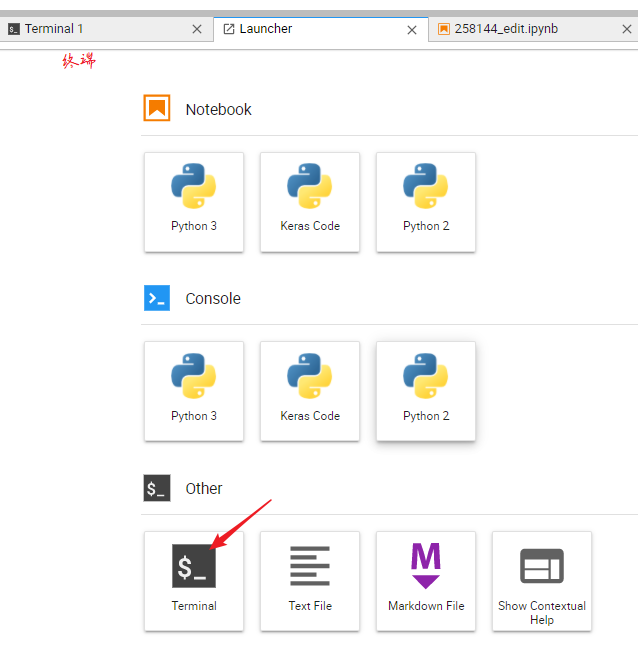Open Keras Code console
Image resolution: width=638 pixels, height=669 pixels.
coord(310,391)
